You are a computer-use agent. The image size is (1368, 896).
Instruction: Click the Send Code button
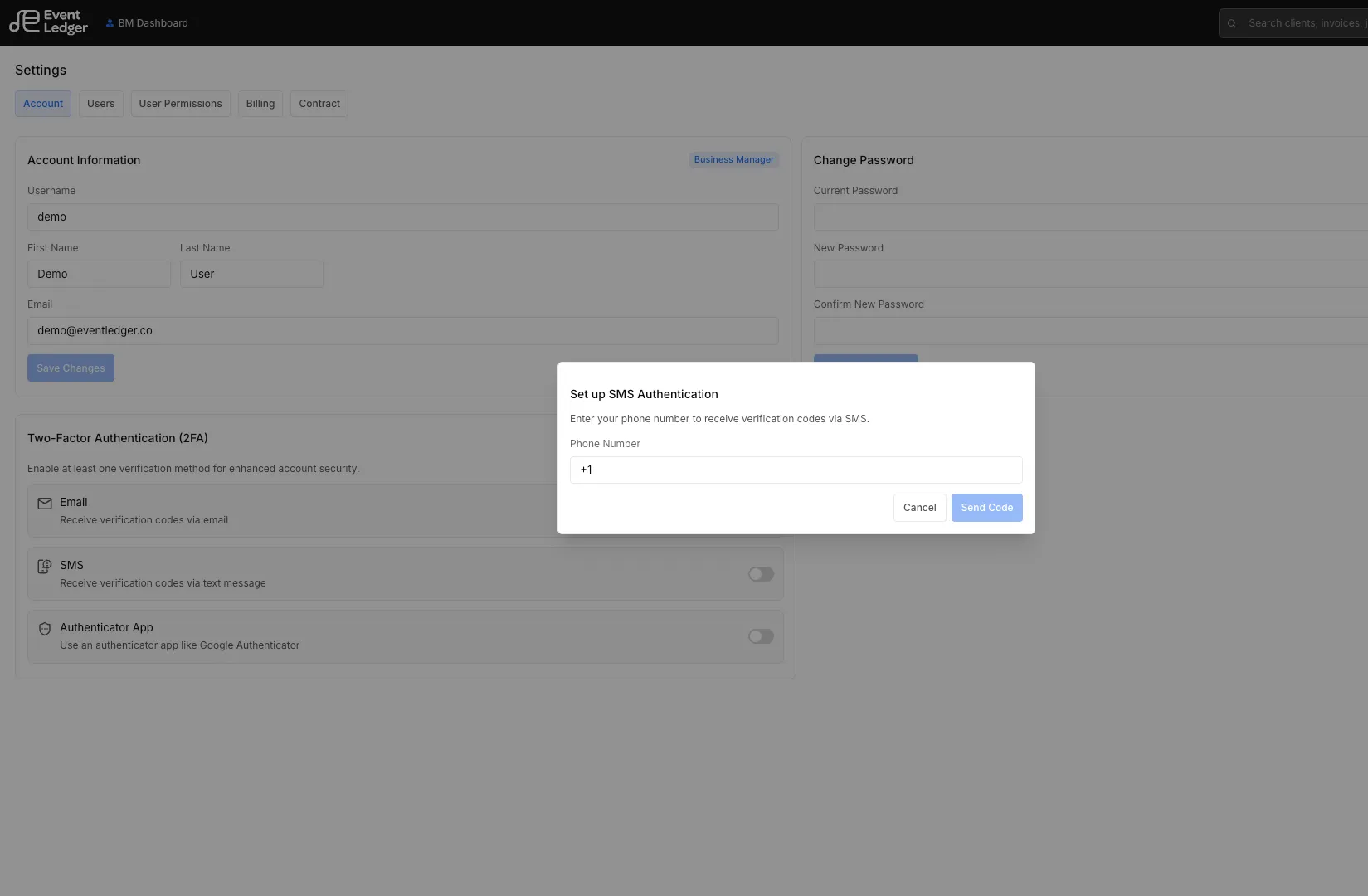point(987,508)
